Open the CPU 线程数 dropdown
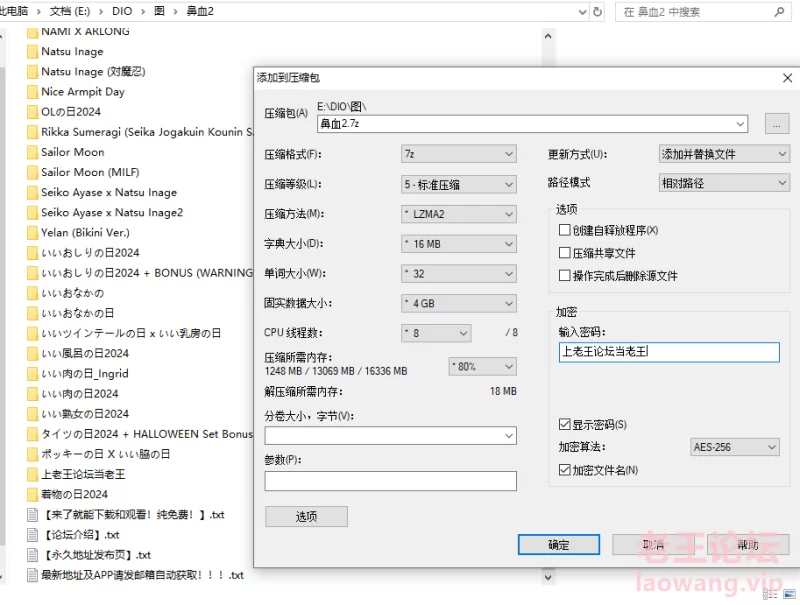This screenshot has height=605, width=800. pyautogui.click(x=436, y=333)
